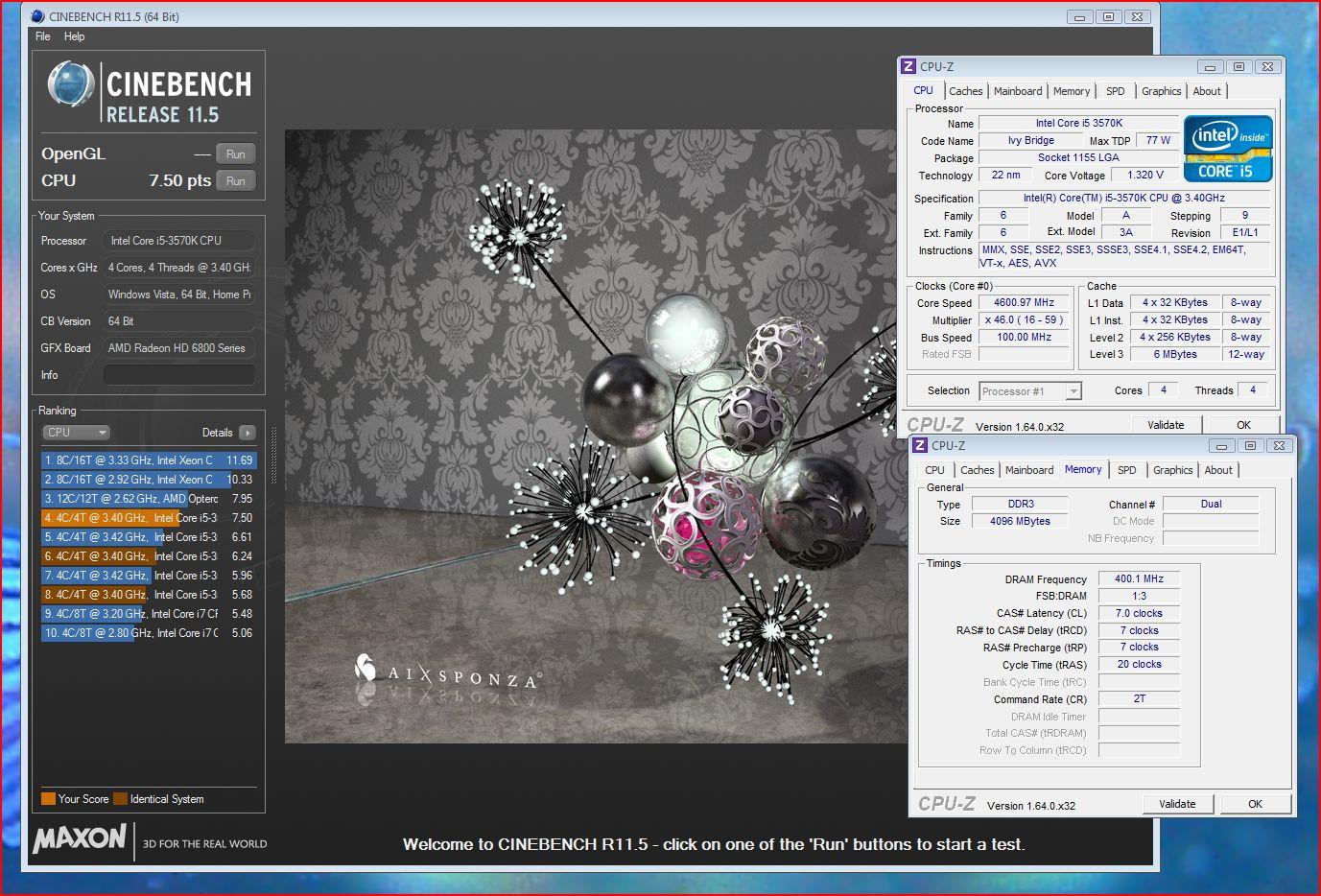Select ranking row 5 with score 6.61
The width and height of the screenshot is (1321, 896).
pos(148,537)
